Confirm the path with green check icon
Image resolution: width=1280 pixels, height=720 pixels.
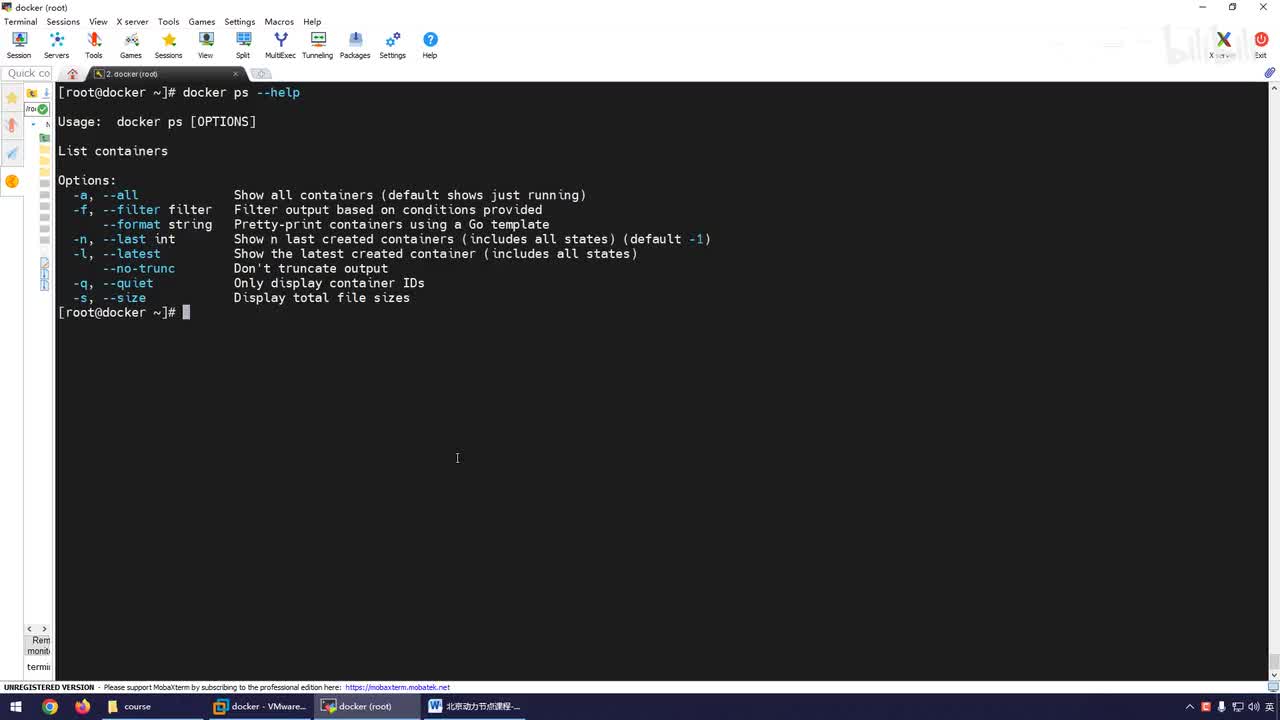coord(44,108)
